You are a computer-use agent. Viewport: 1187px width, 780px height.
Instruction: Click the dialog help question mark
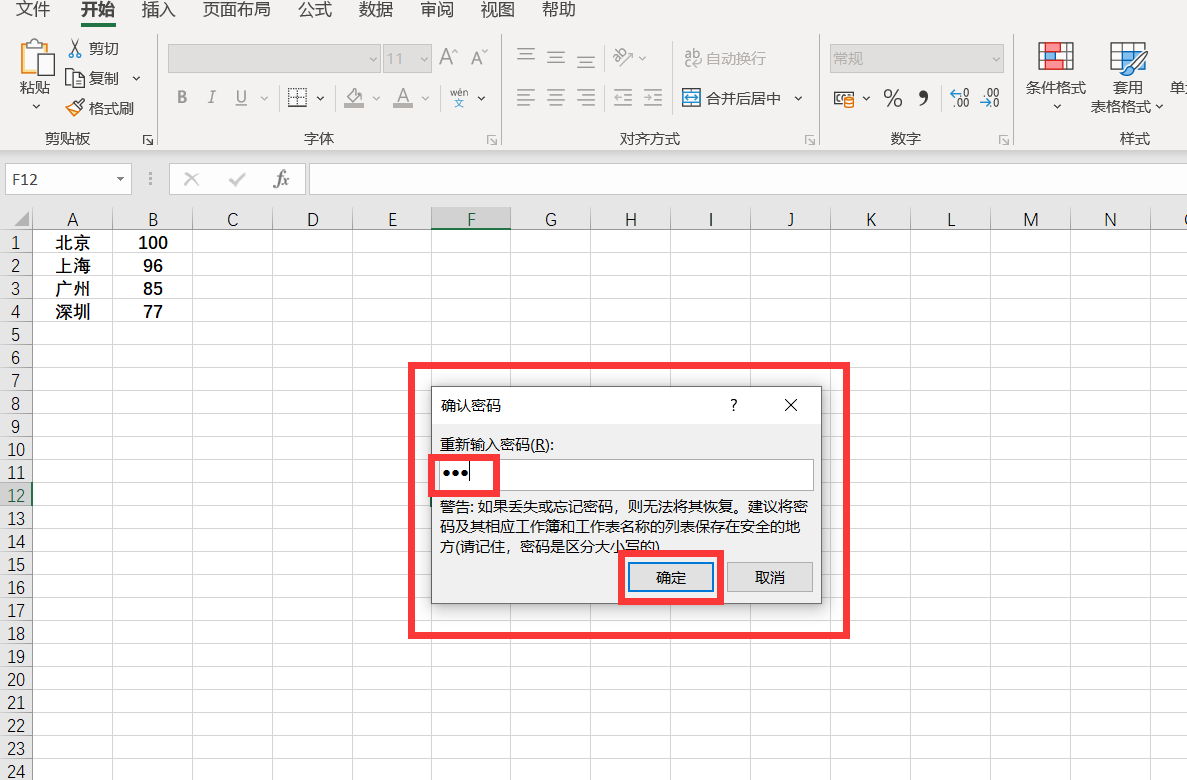click(x=734, y=405)
